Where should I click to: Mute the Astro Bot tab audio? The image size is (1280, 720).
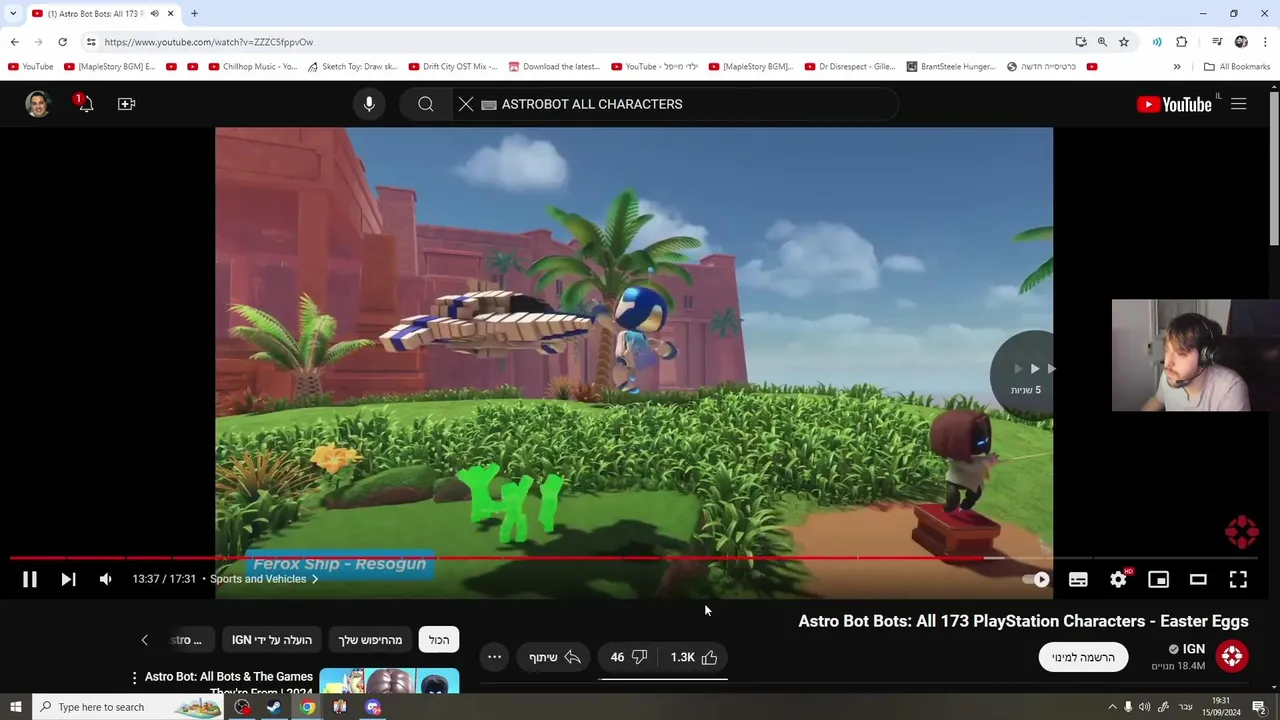click(x=154, y=14)
